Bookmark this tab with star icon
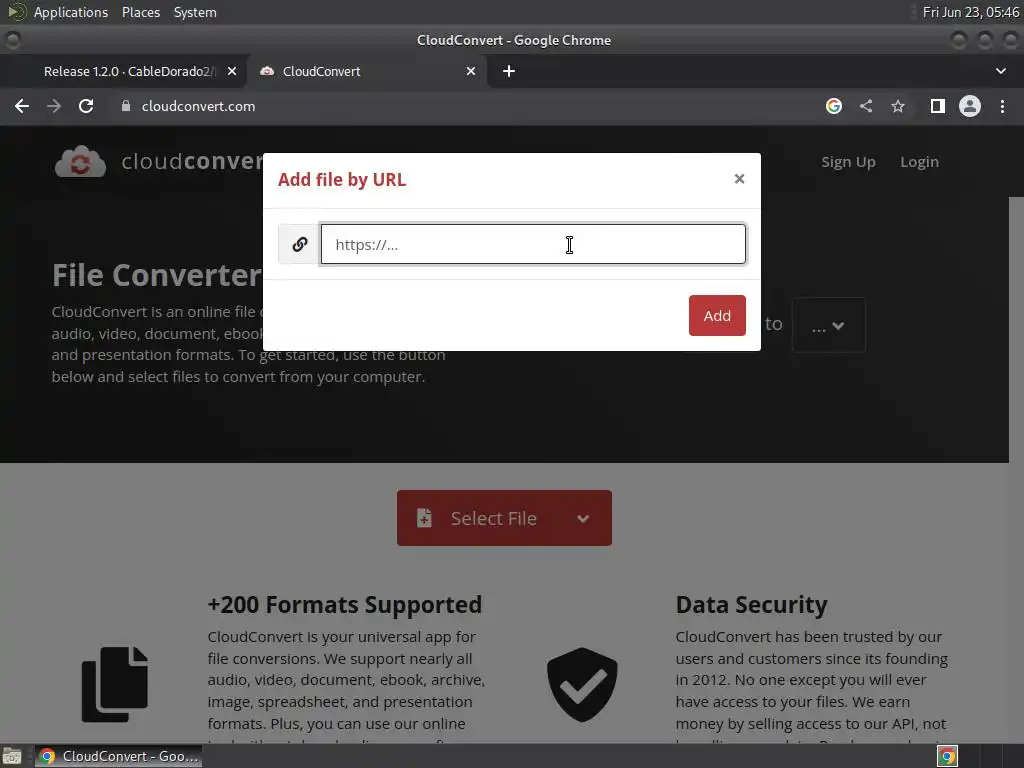Image resolution: width=1024 pixels, height=768 pixels. click(x=898, y=106)
